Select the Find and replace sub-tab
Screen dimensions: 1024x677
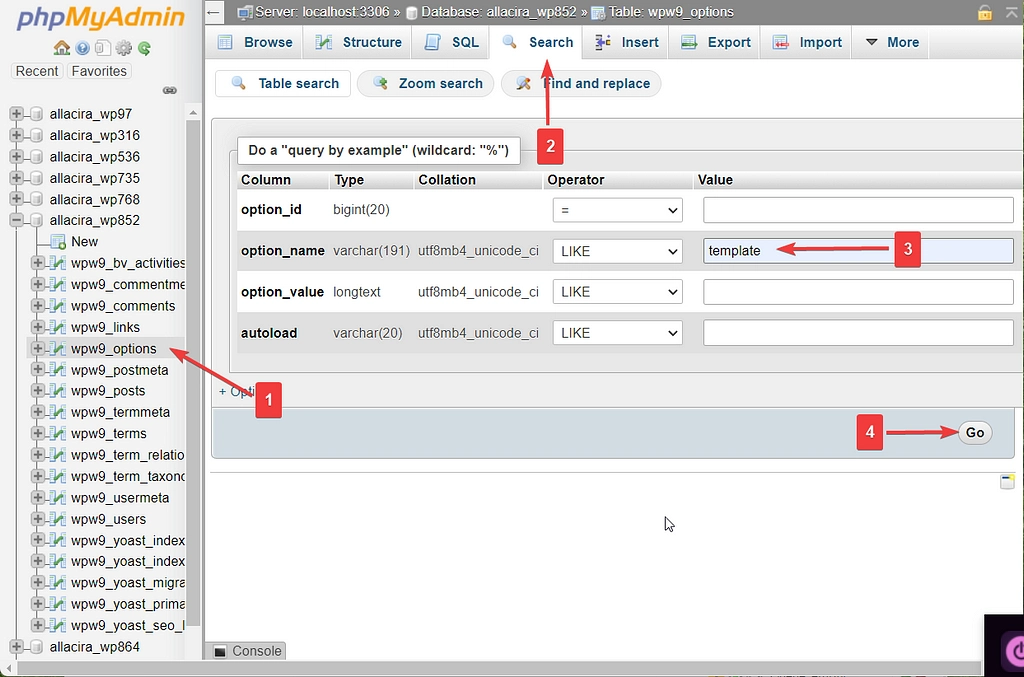point(581,84)
